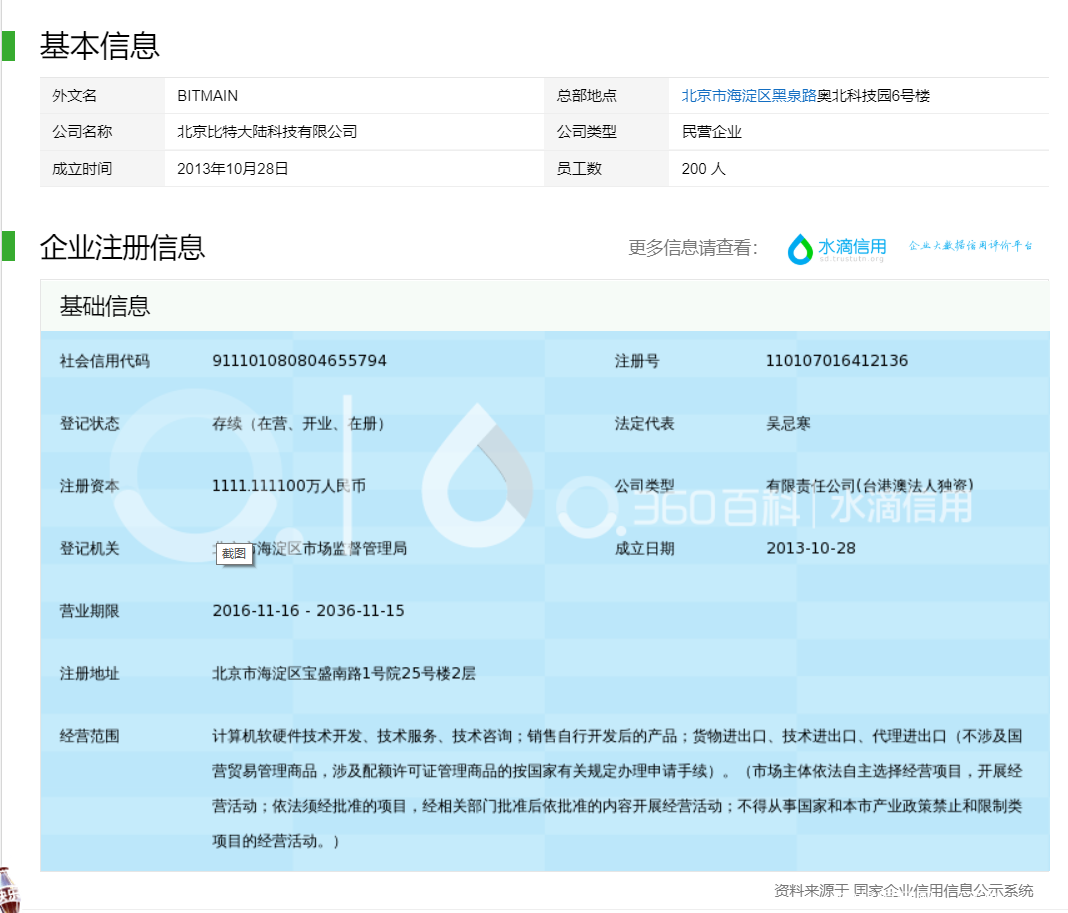Click the 法定代表 label
Screen dimensions: 1068x913
(x=644, y=424)
